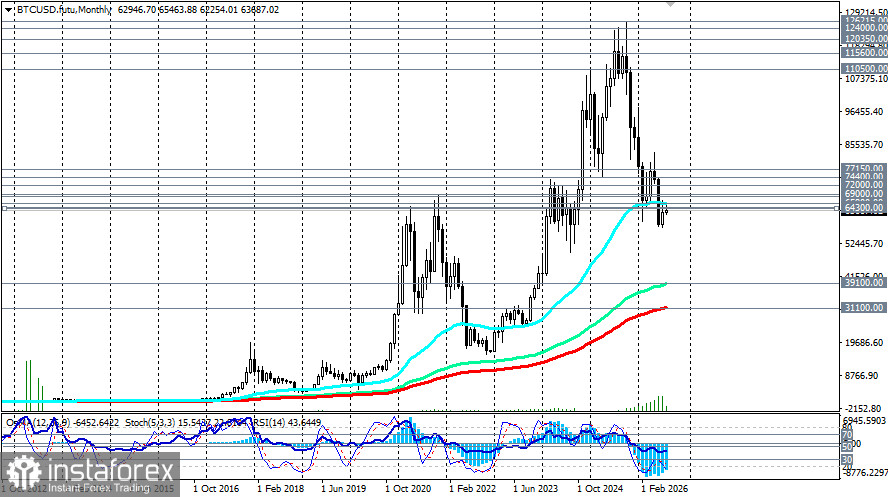
Task: Click the OHLC values in chart header
Action: pos(199,10)
